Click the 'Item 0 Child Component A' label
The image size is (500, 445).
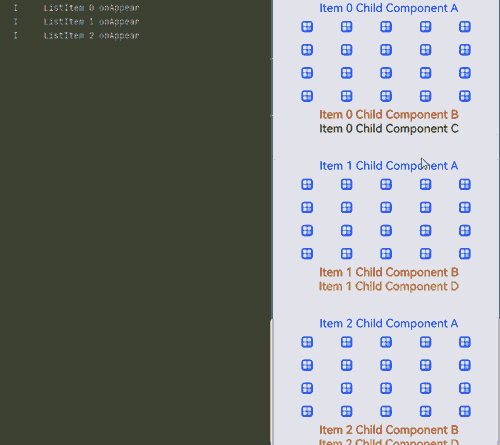[x=389, y=8]
